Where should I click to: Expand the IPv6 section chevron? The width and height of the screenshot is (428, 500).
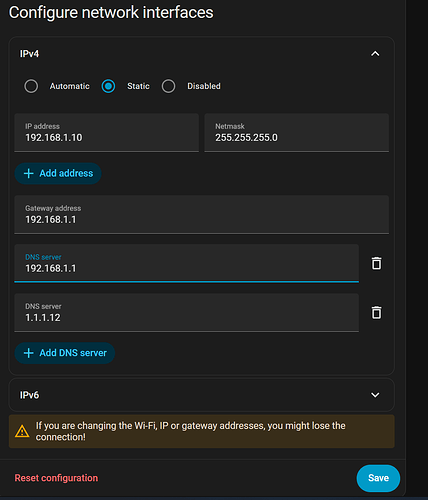click(x=375, y=395)
